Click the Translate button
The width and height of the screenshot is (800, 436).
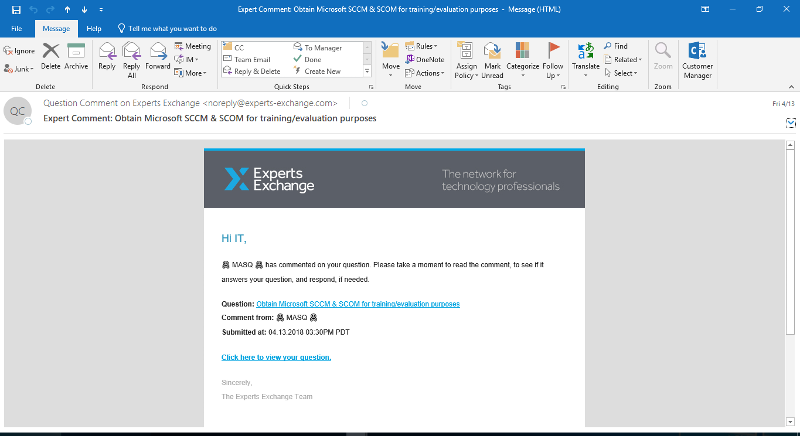[x=586, y=60]
